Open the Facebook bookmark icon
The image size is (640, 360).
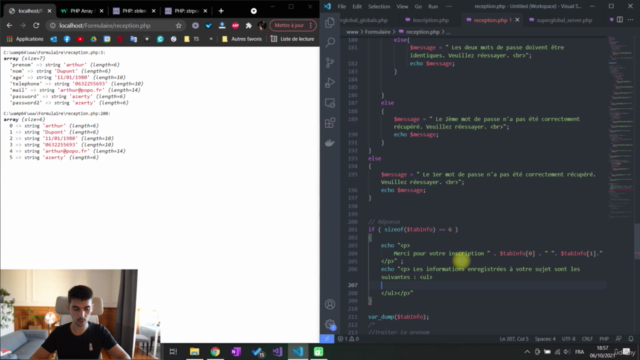(67, 39)
